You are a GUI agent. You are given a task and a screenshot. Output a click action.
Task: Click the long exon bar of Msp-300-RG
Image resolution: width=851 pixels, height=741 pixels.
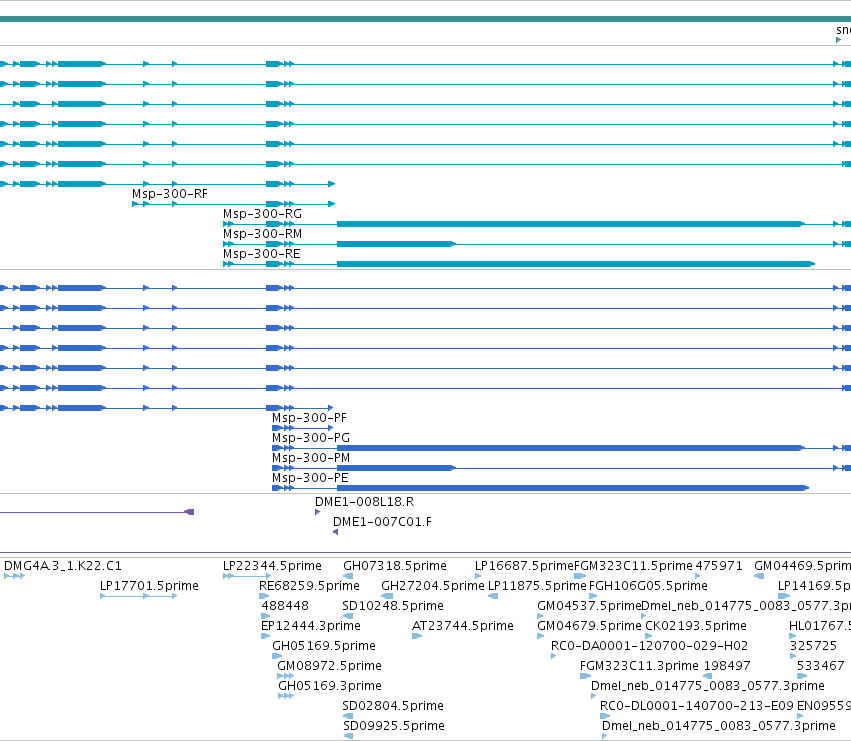[570, 224]
